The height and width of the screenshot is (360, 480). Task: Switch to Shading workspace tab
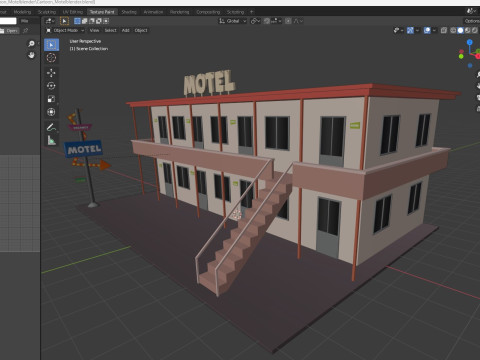pos(129,12)
